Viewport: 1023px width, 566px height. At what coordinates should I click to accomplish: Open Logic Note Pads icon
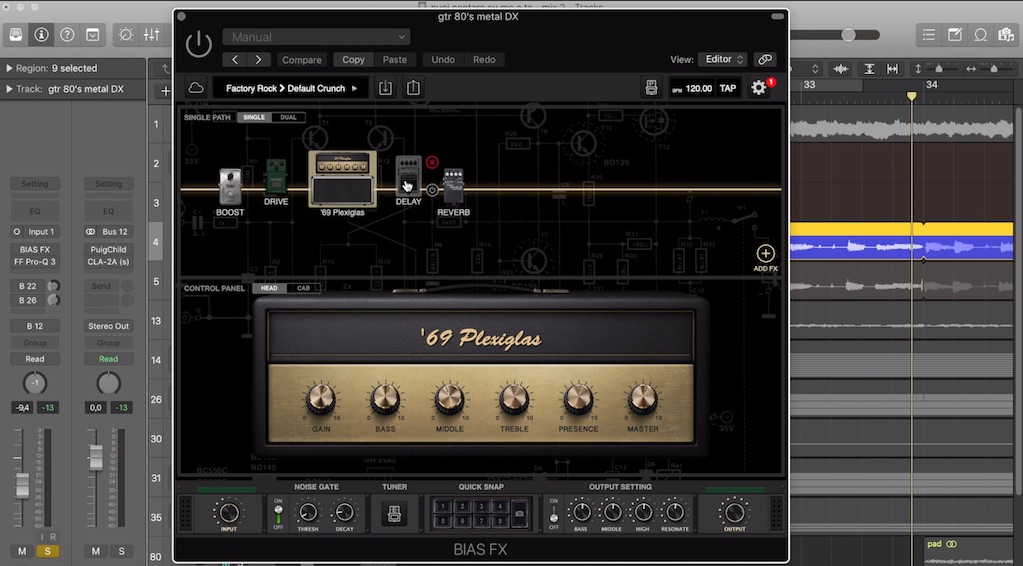(x=954, y=35)
